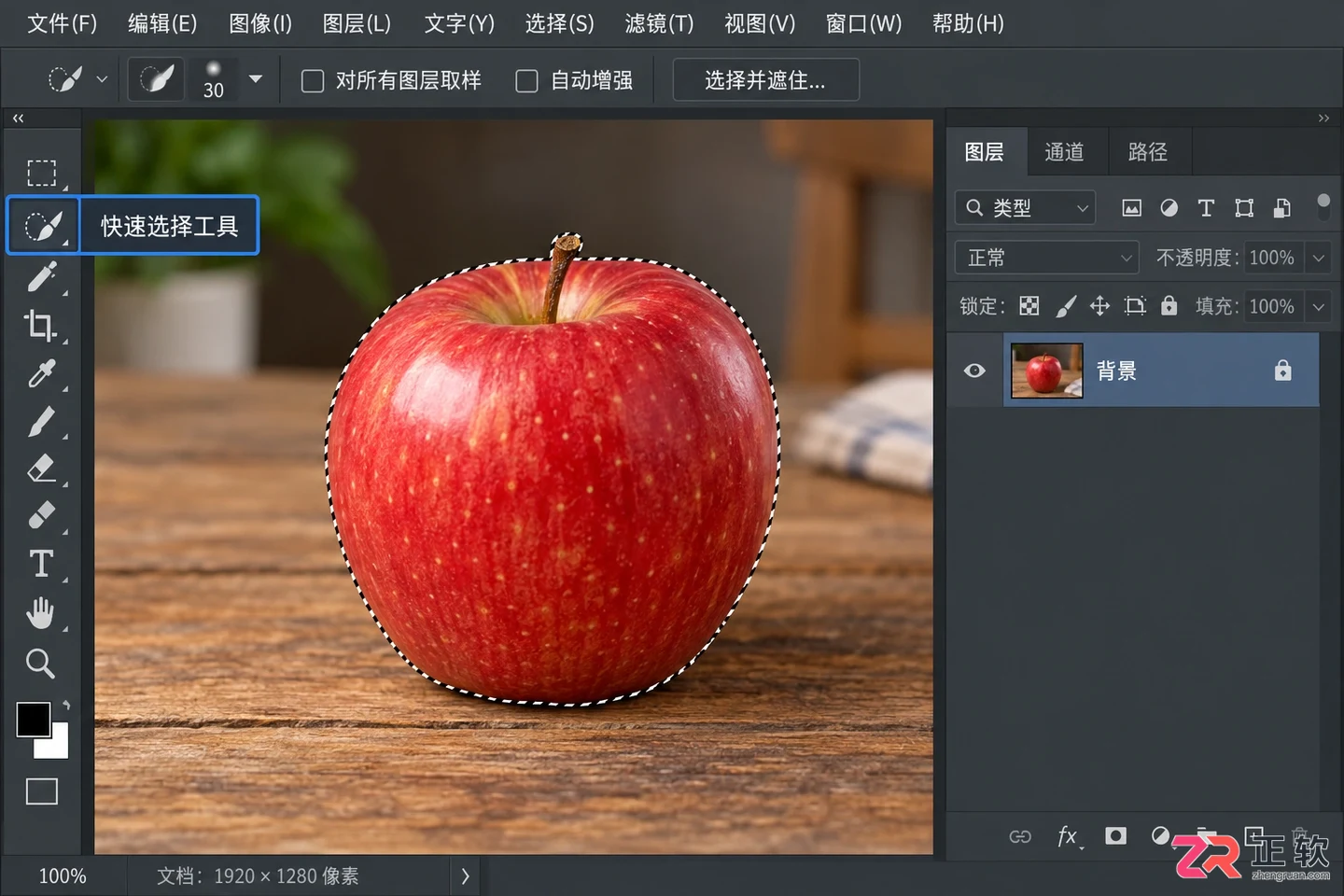Image resolution: width=1344 pixels, height=896 pixels.
Task: Select the brush-shaped tool below Quick Selection
Action: pos(41,276)
